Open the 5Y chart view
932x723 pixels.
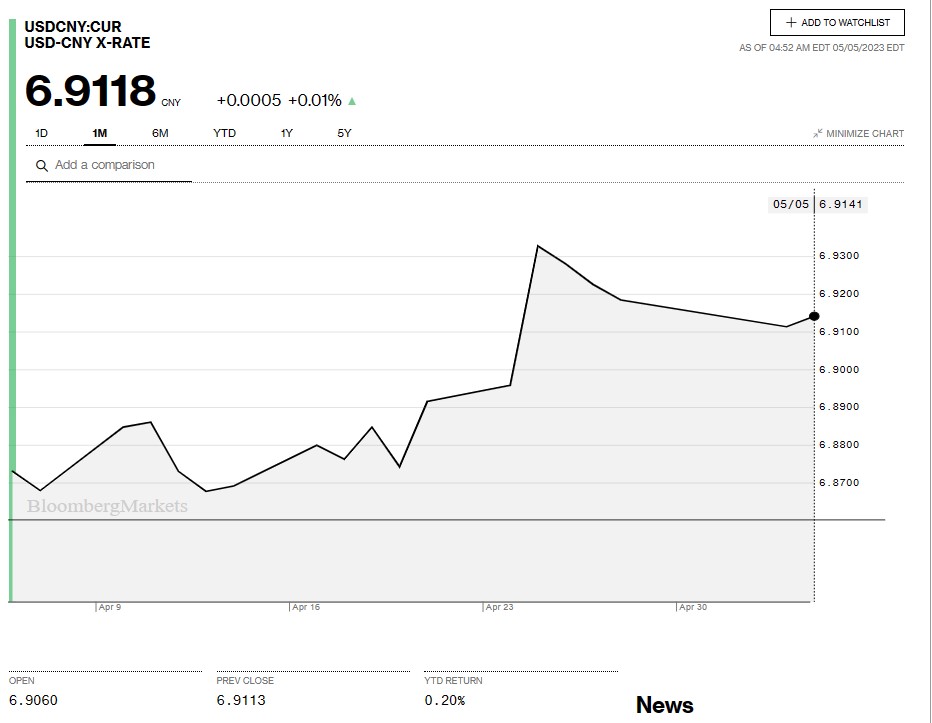[344, 133]
